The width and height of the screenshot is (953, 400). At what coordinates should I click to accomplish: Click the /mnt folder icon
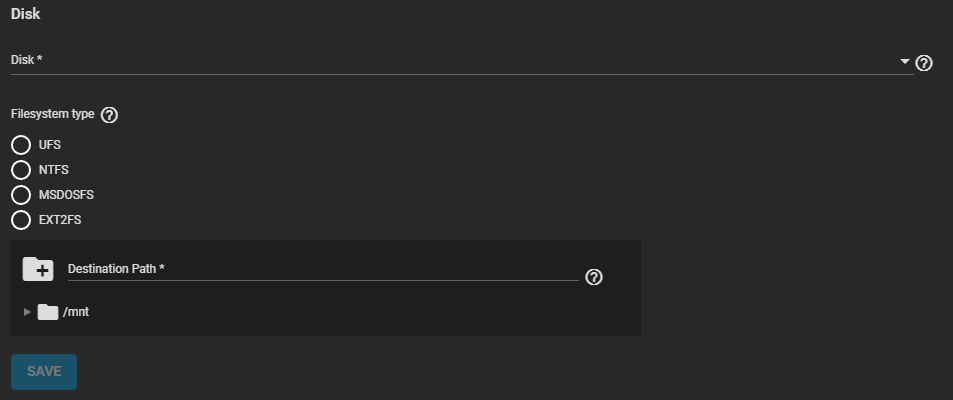coord(48,312)
